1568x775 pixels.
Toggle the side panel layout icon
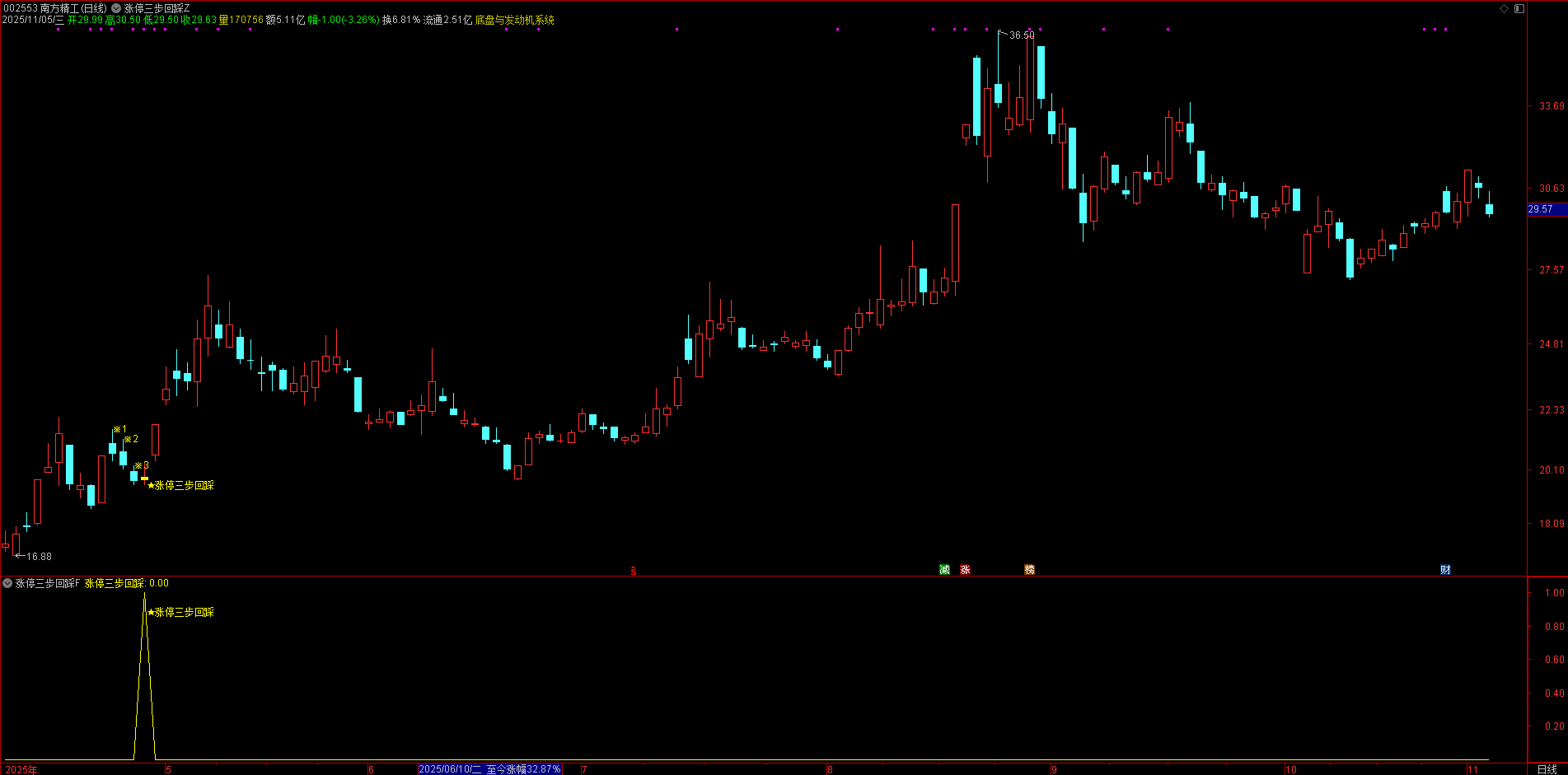pyautogui.click(x=1519, y=8)
